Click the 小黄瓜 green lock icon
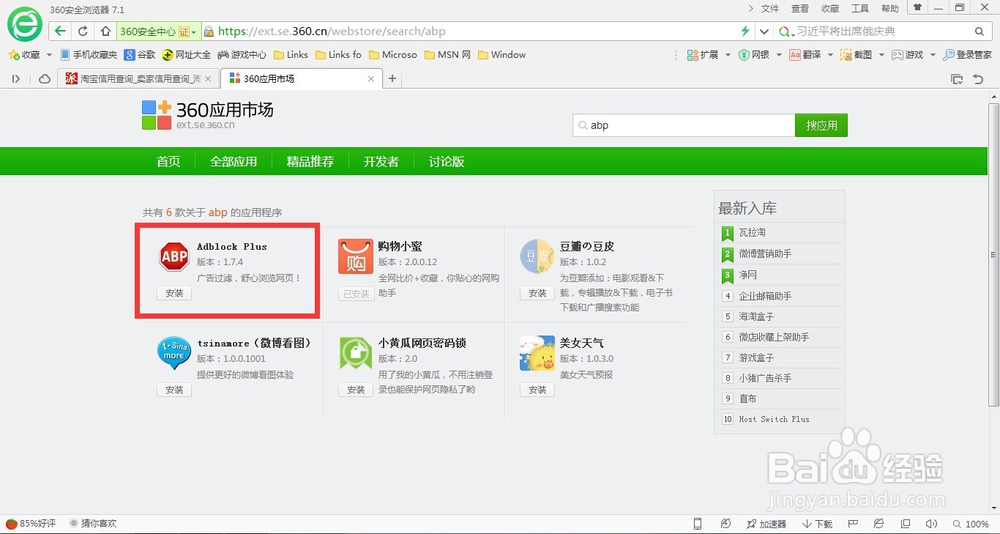1000x534 pixels. pyautogui.click(x=355, y=353)
